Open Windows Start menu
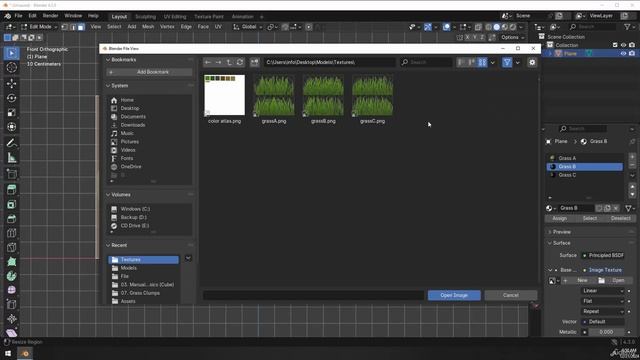 point(8,353)
